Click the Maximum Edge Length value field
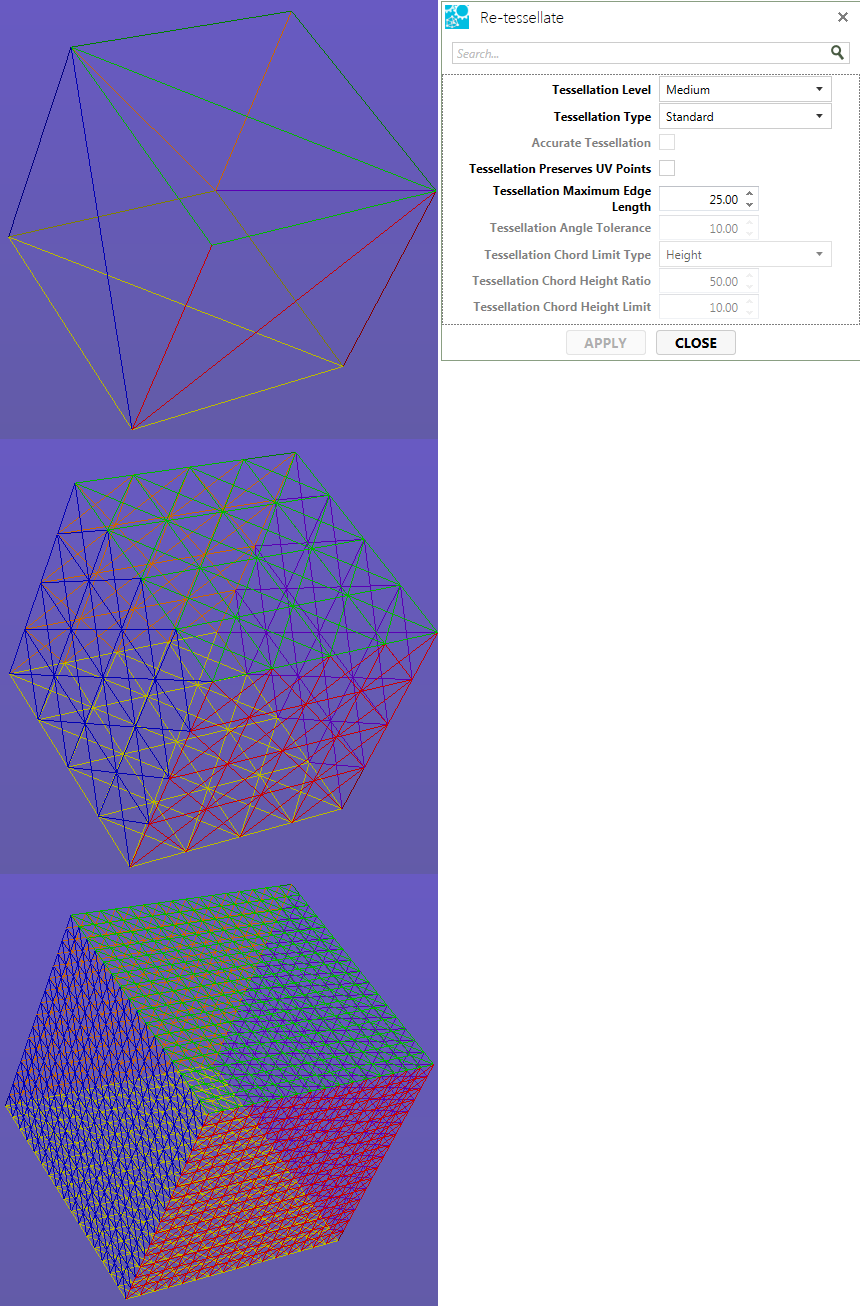 702,200
